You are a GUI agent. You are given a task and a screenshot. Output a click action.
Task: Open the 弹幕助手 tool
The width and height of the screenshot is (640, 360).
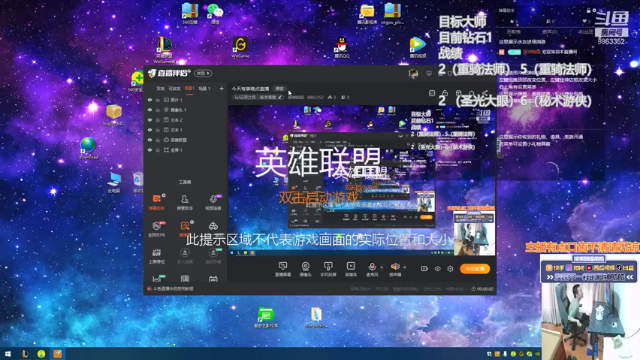click(157, 202)
